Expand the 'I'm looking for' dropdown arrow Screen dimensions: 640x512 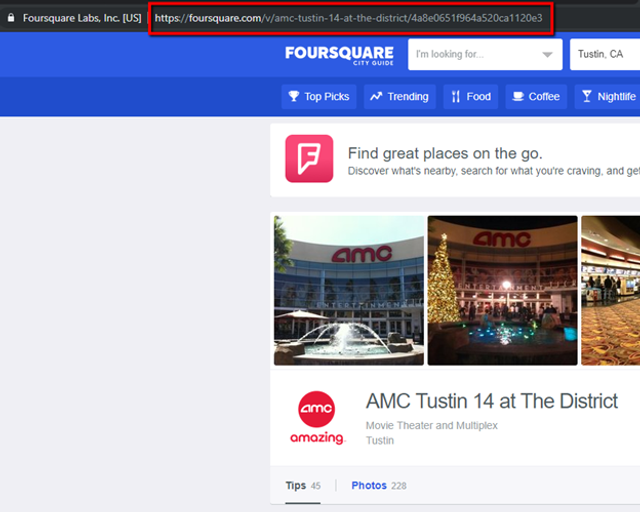click(x=547, y=55)
